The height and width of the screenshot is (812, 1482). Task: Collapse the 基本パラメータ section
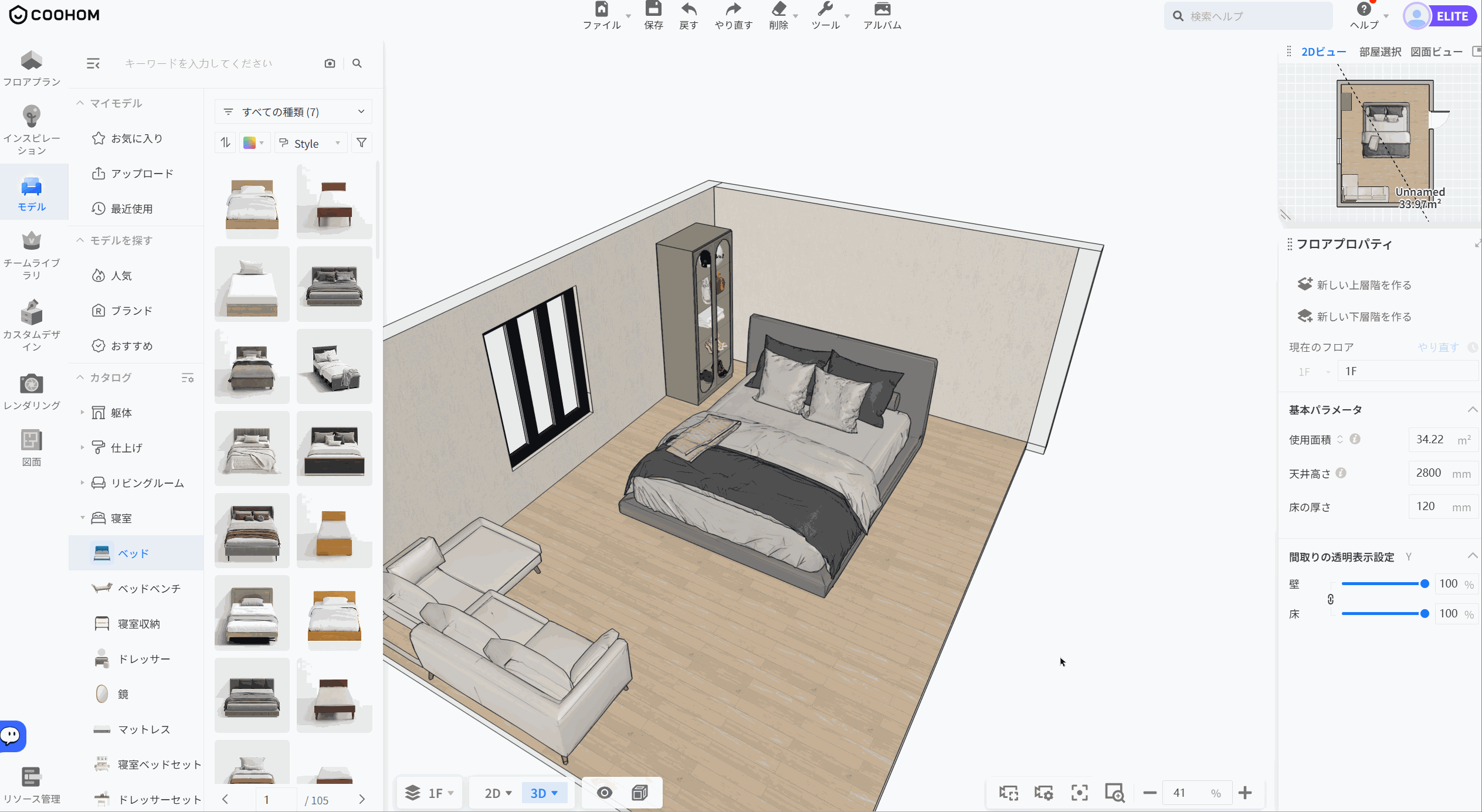1472,410
